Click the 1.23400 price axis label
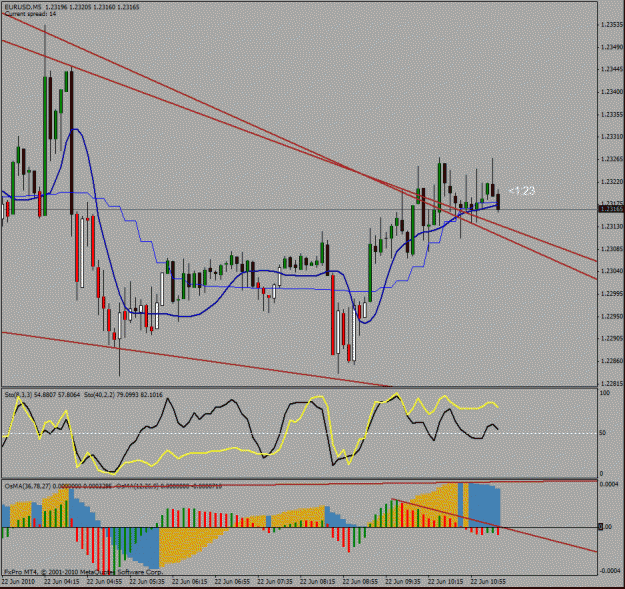 pyautogui.click(x=612, y=92)
